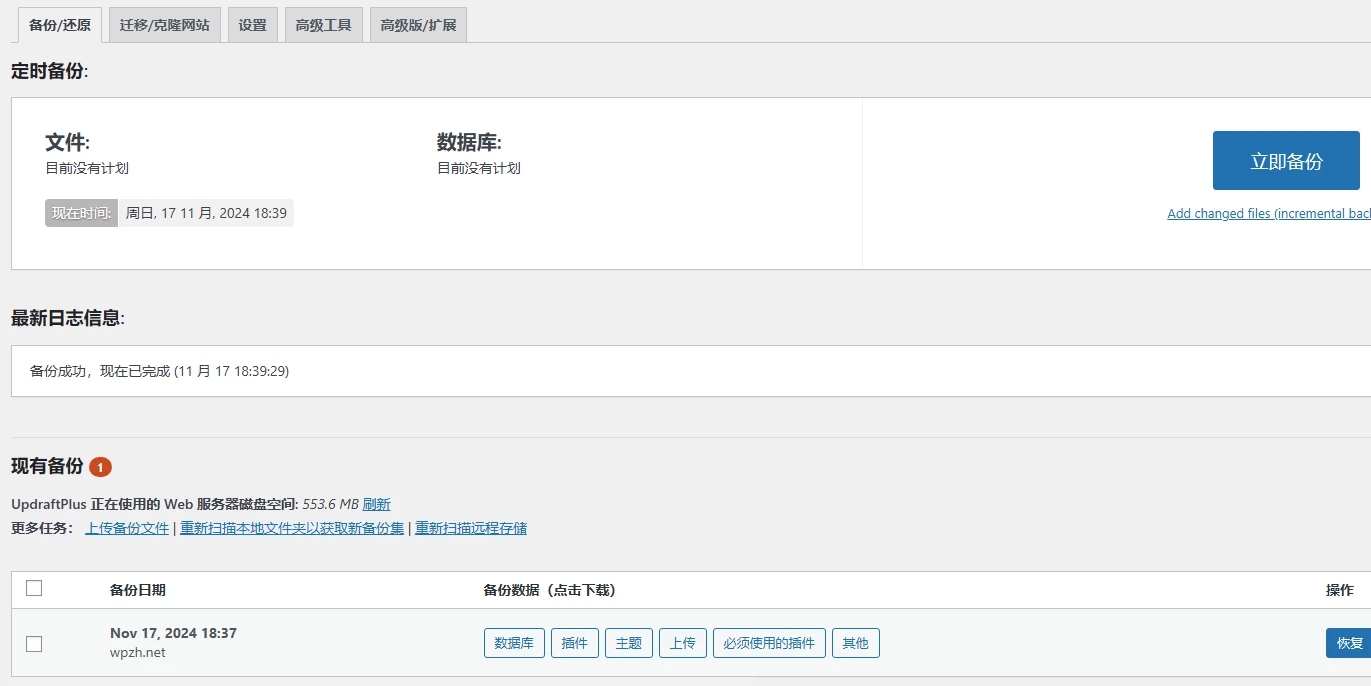Rescan local folder via 重新扫描本地文件夹以获取新备份集
Image resolution: width=1371 pixels, height=686 pixels.
[x=290, y=527]
